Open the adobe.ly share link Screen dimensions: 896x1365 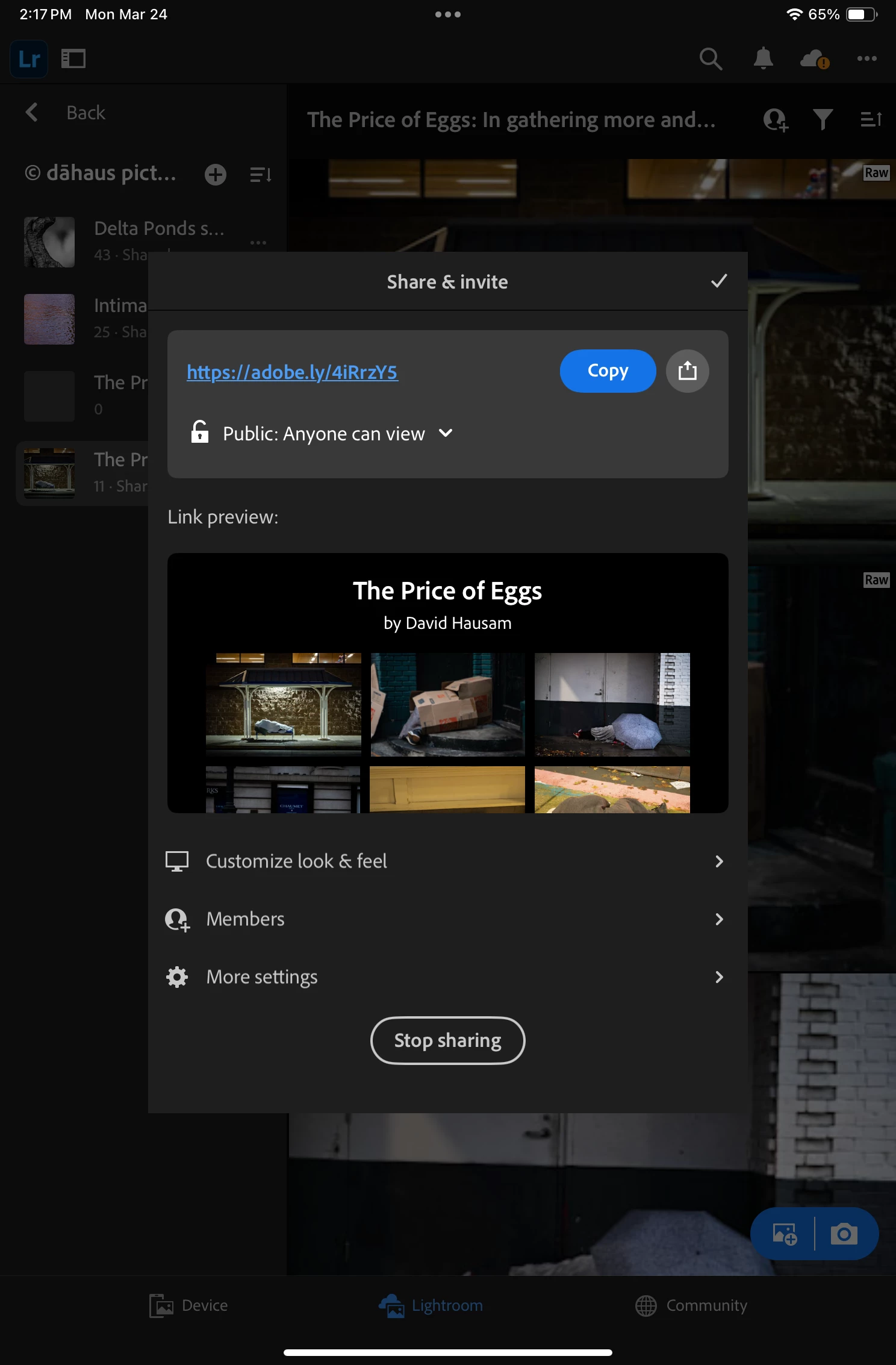pyautogui.click(x=292, y=372)
